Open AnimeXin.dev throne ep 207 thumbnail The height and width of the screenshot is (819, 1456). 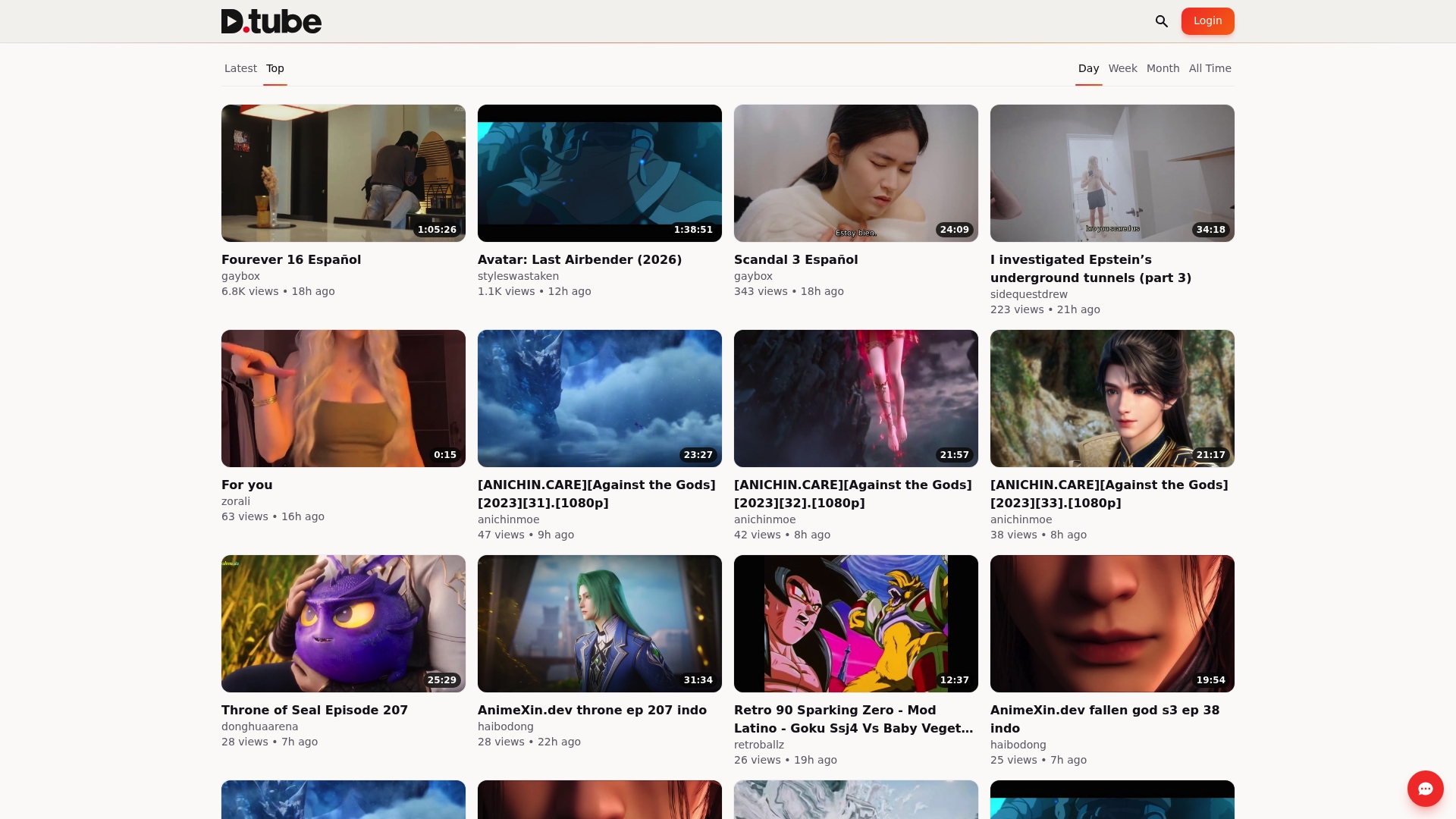click(600, 623)
